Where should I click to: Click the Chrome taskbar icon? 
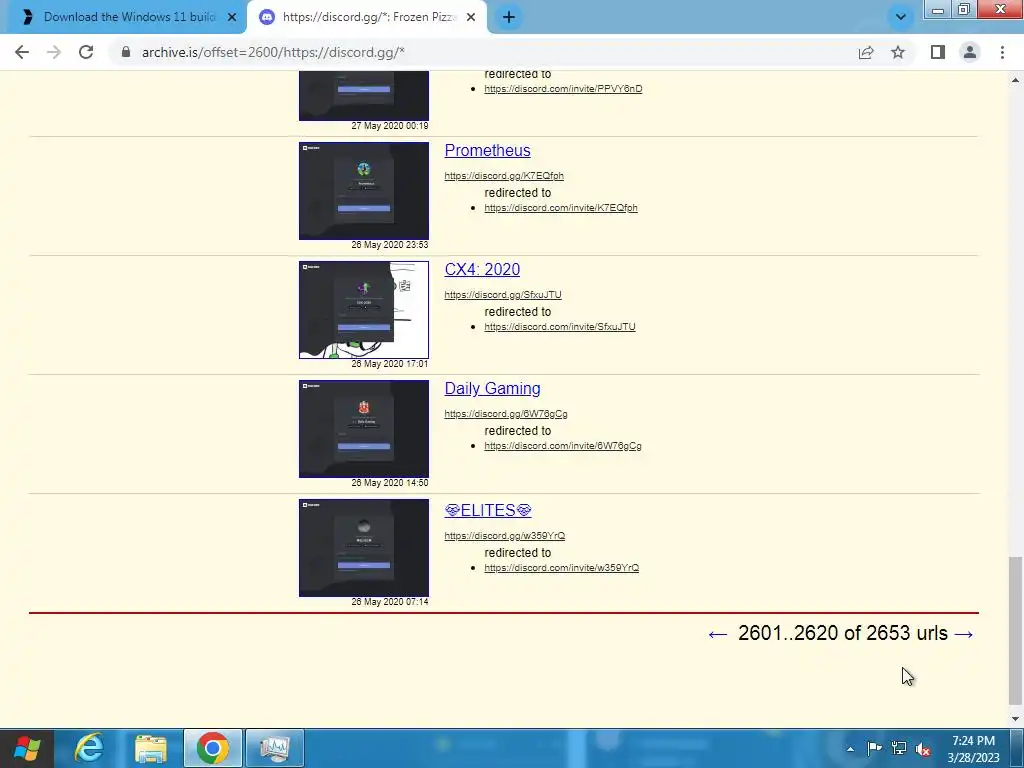click(213, 748)
